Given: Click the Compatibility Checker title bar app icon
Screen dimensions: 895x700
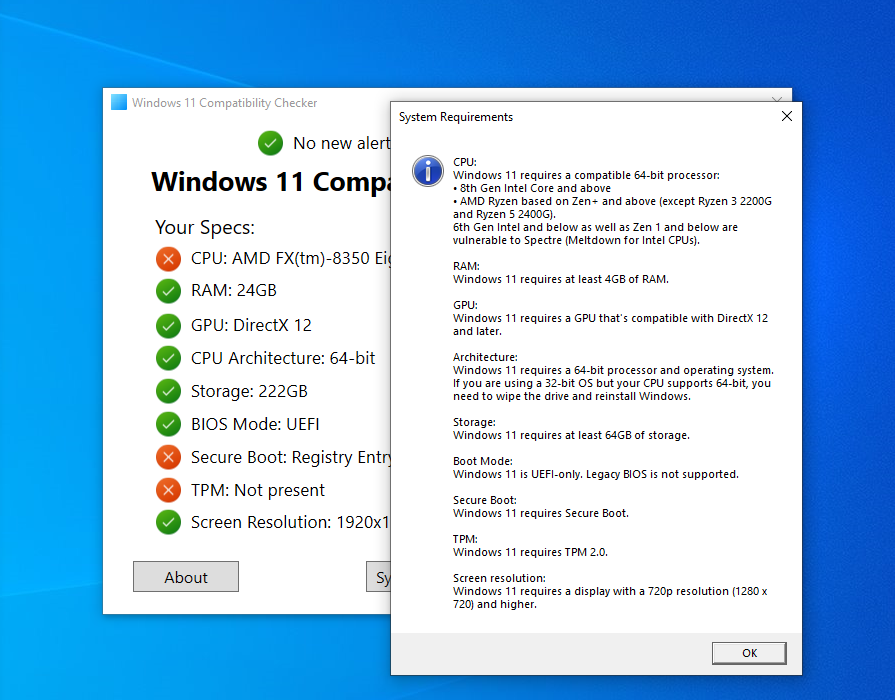Looking at the screenshot, I should 119,102.
